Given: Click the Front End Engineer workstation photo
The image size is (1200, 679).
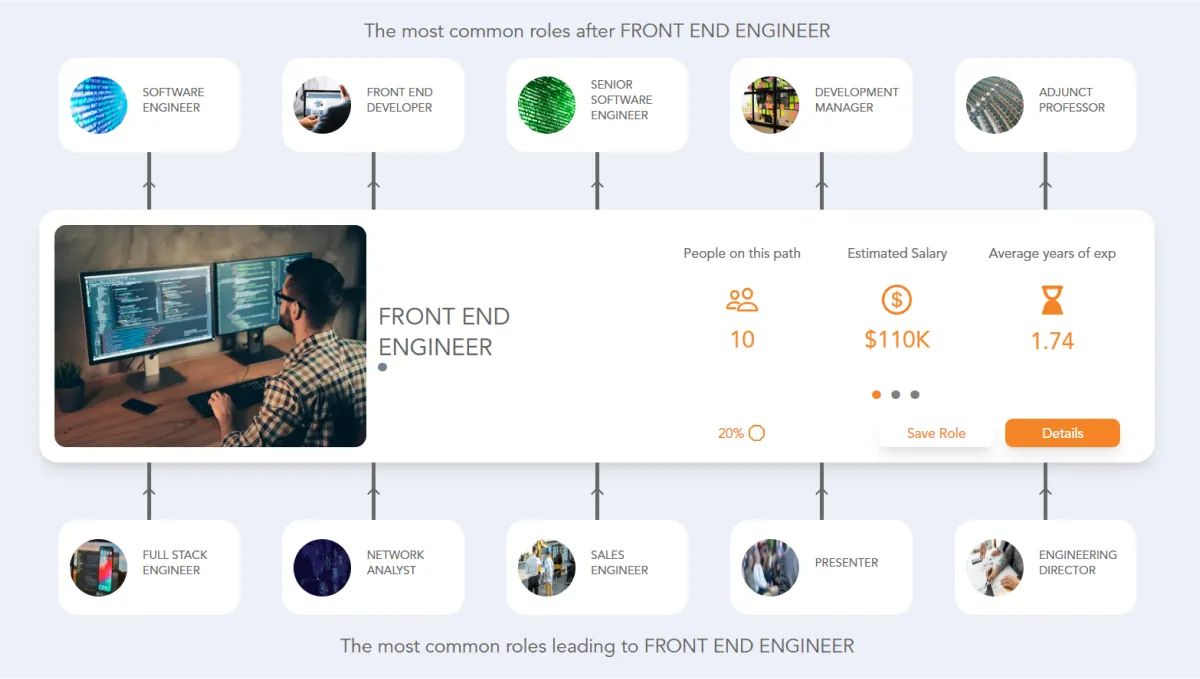Looking at the screenshot, I should 210,335.
